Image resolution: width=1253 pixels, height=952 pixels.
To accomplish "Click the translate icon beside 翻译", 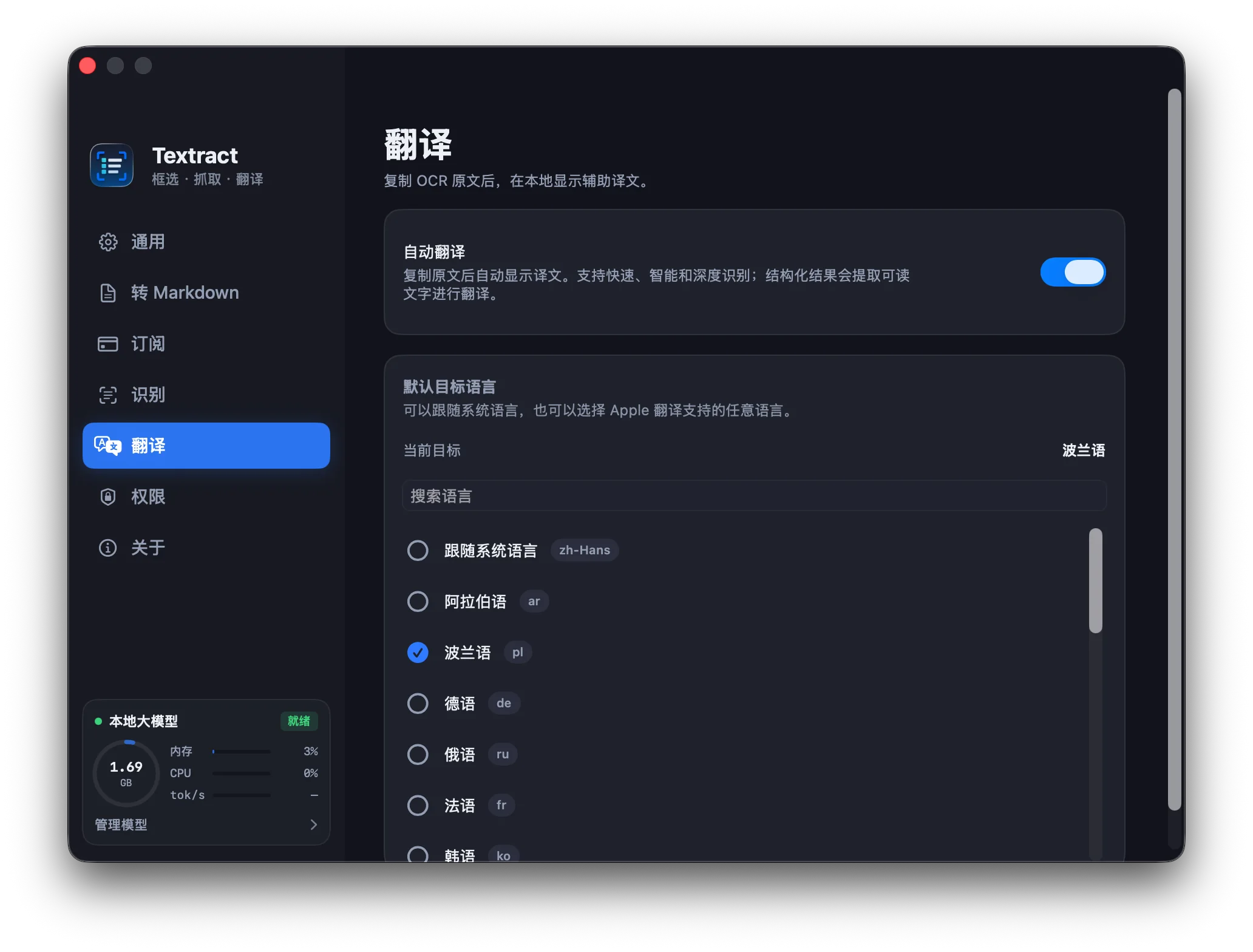I will point(108,446).
